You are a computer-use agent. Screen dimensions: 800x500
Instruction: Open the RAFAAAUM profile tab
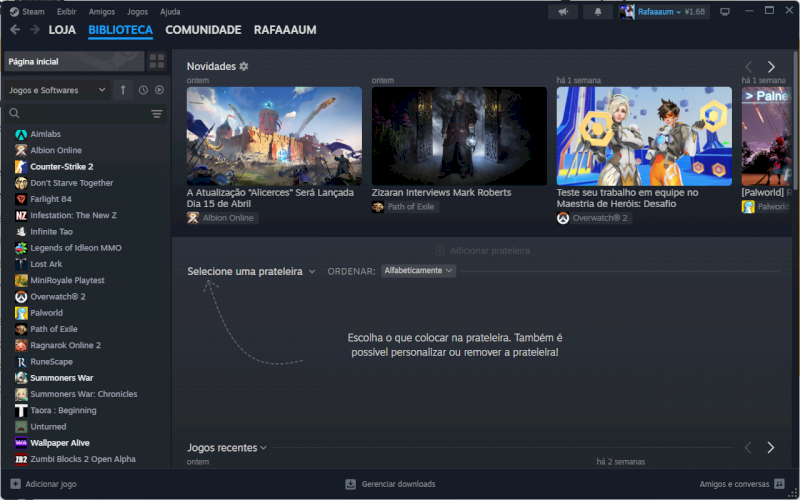(285, 30)
